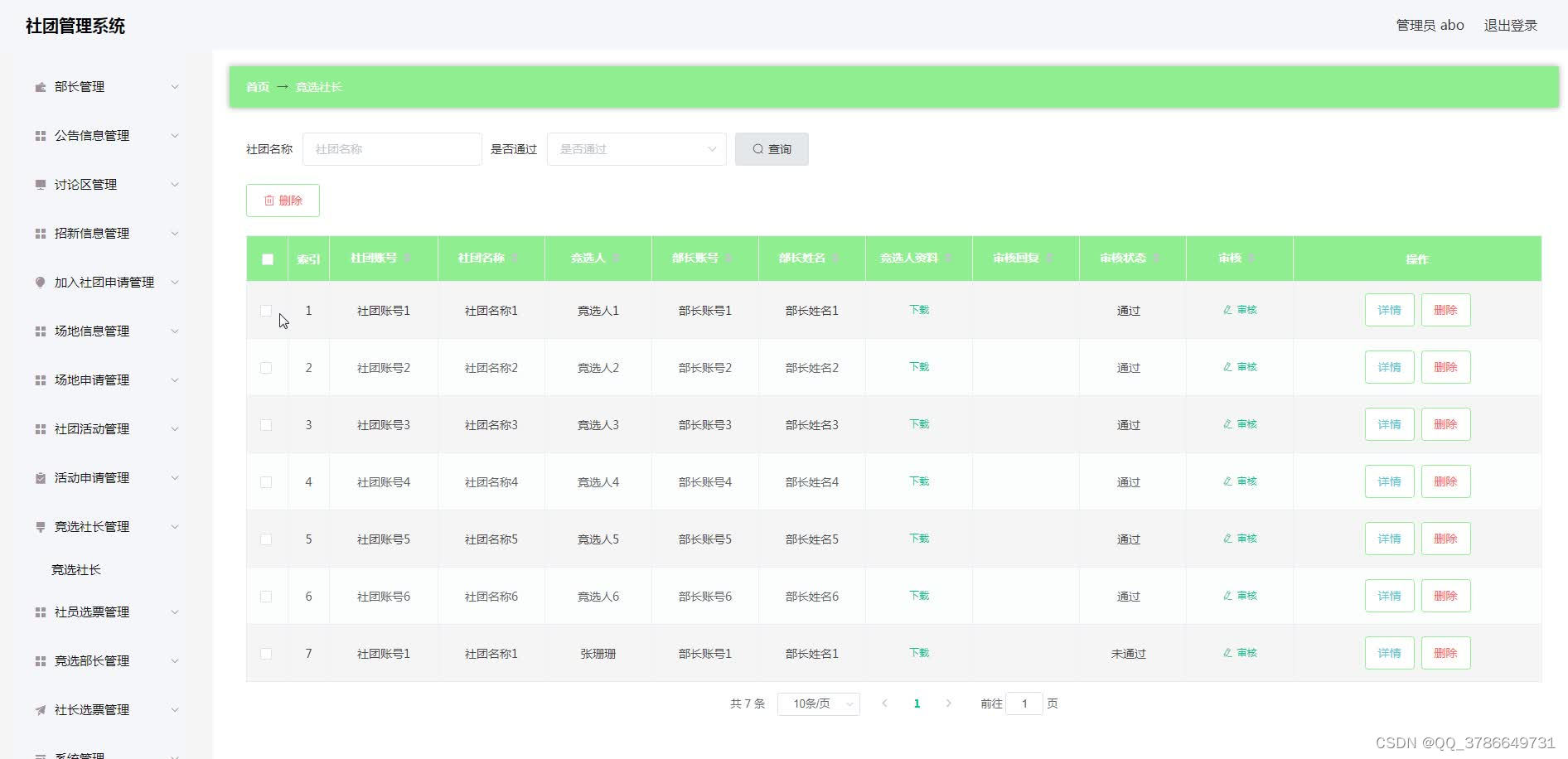This screenshot has height=759, width=1568.
Task: Check the row 1 checkbox
Action: pos(266,311)
